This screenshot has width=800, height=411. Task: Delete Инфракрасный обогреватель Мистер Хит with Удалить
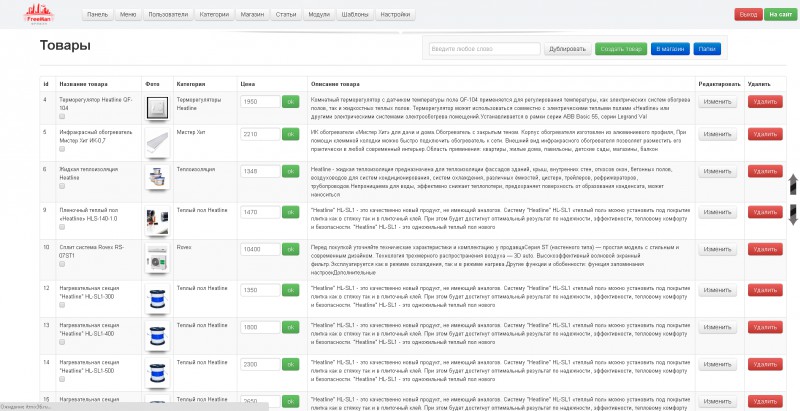tap(765, 134)
